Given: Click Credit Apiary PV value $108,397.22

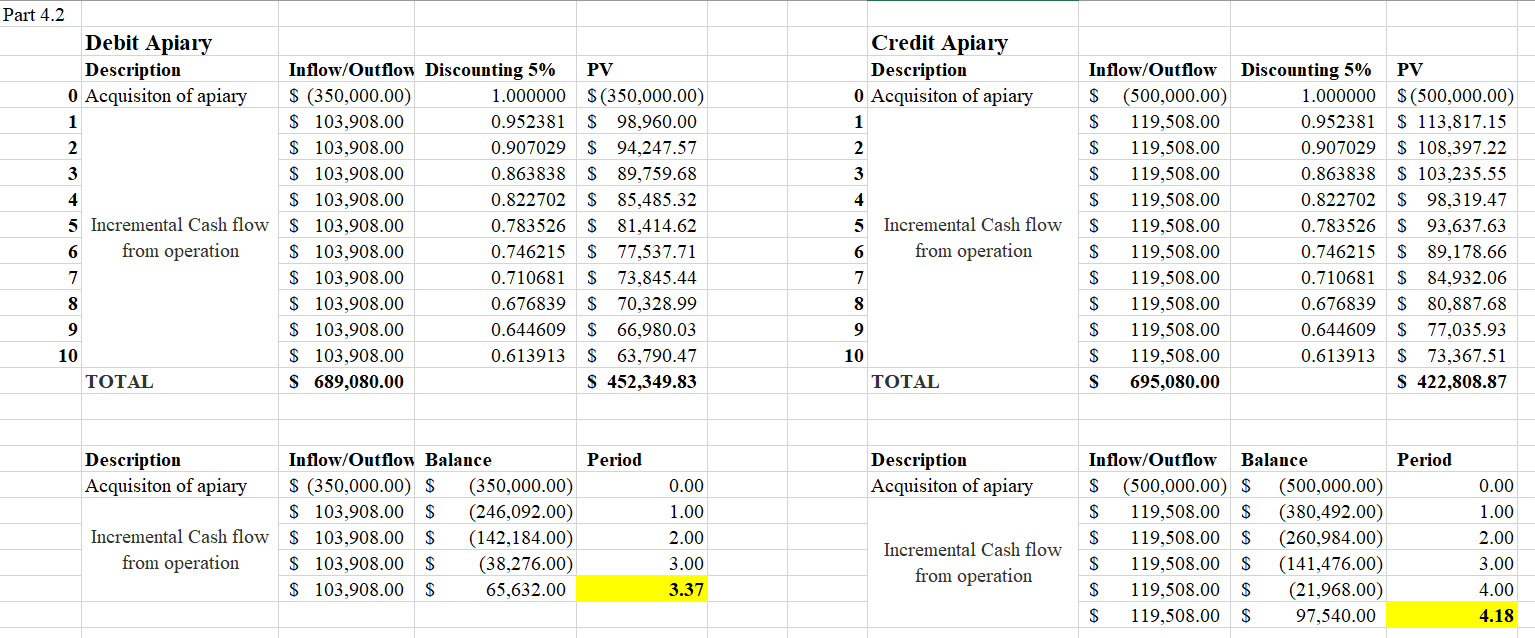Looking at the screenshot, I should pyautogui.click(x=1452, y=148).
